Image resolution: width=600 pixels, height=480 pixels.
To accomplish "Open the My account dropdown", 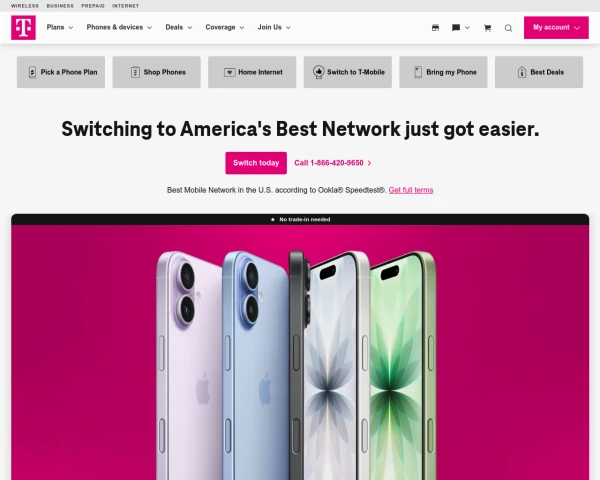I will pos(556,28).
